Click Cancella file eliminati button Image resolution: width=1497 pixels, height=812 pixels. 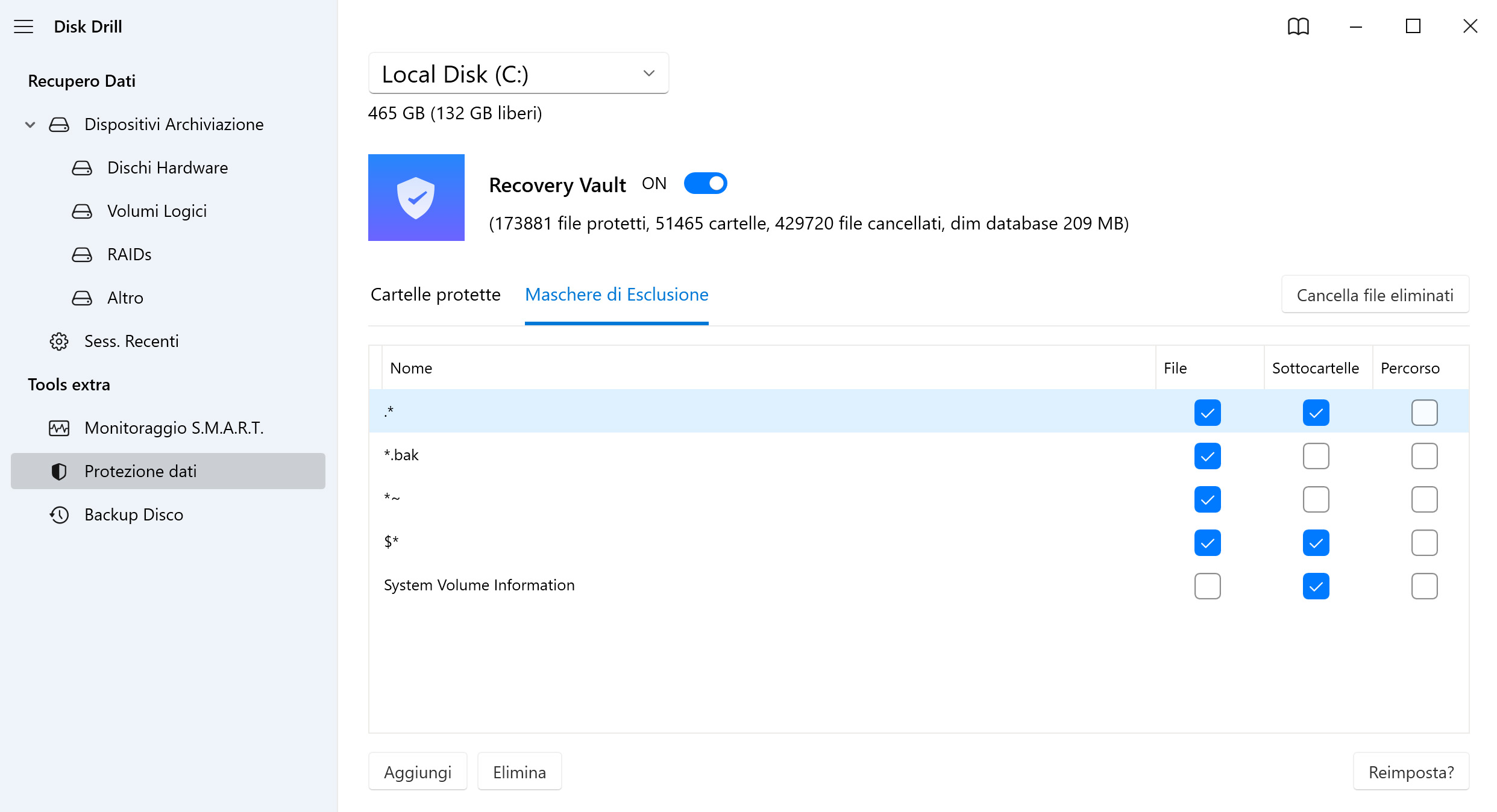tap(1375, 294)
